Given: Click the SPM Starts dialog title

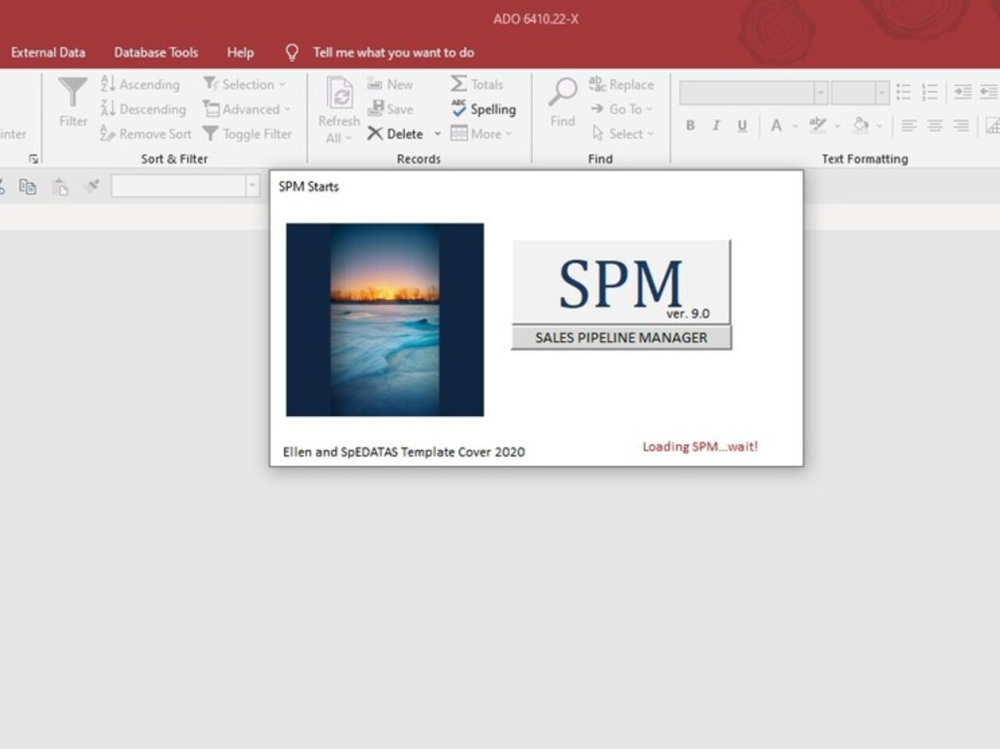Looking at the screenshot, I should [309, 186].
